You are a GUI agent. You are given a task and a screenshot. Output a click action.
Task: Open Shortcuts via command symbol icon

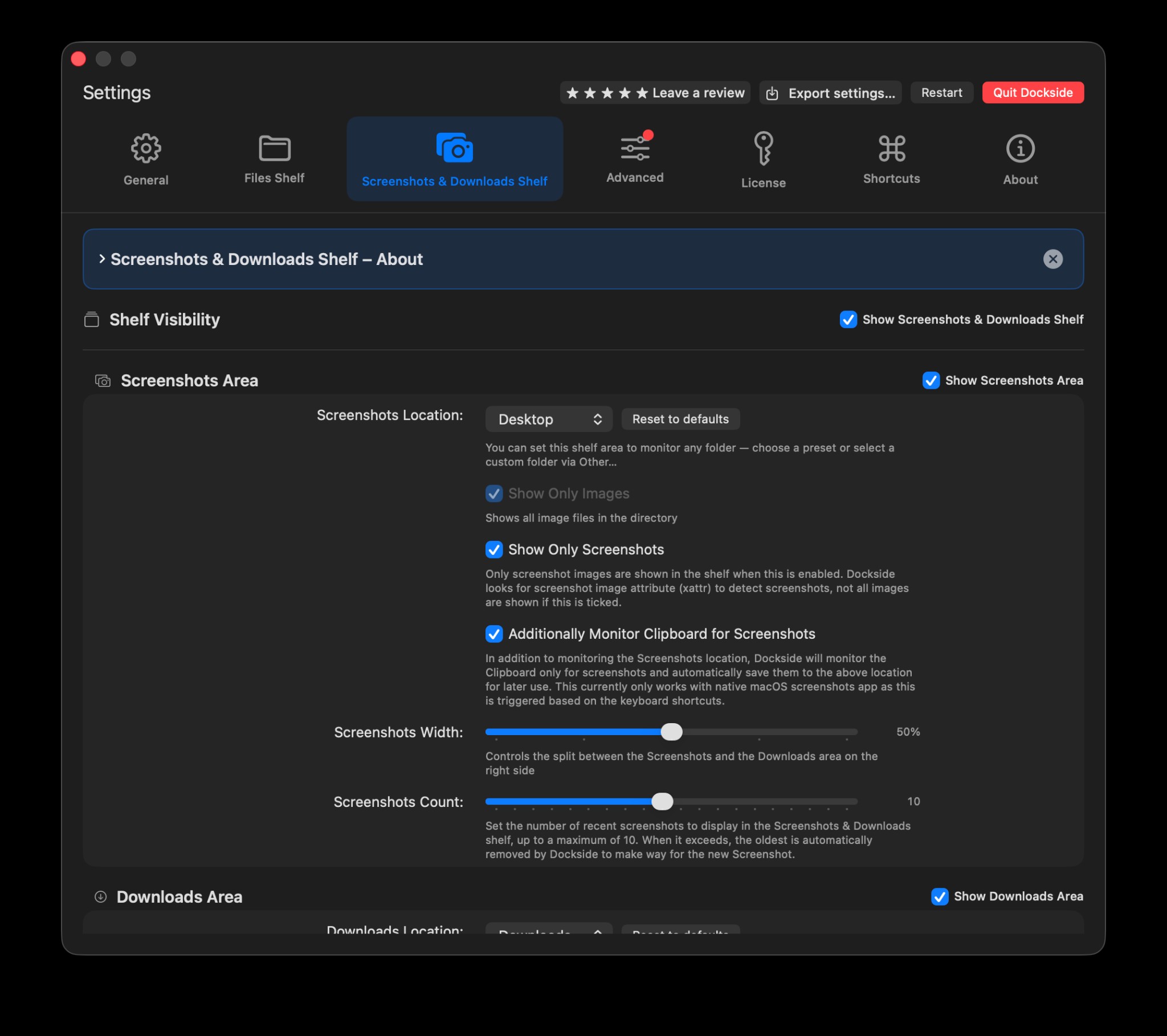[891, 149]
